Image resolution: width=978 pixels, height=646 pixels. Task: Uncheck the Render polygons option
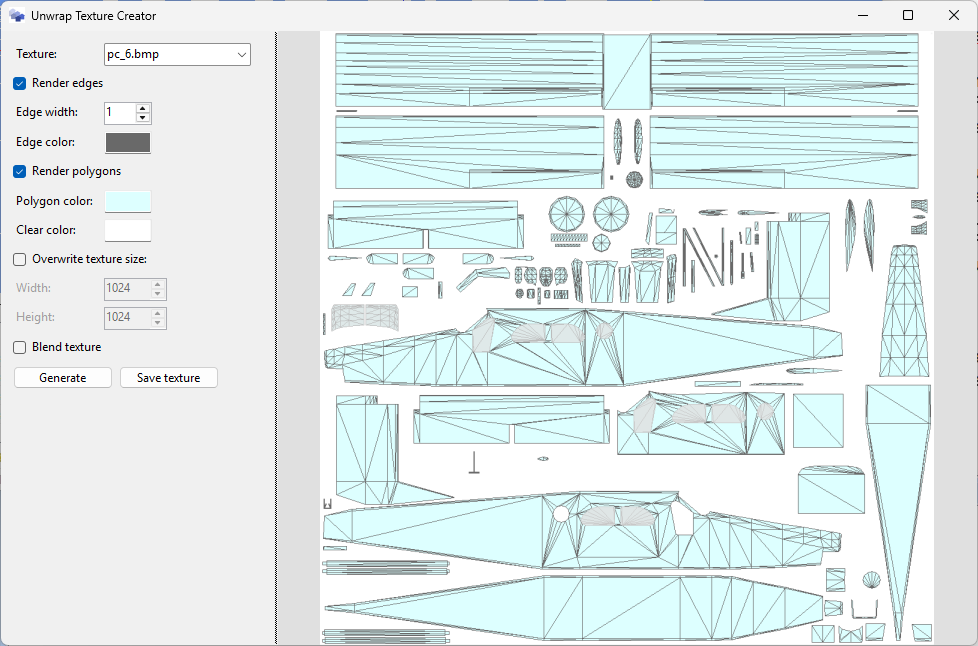pyautogui.click(x=20, y=171)
